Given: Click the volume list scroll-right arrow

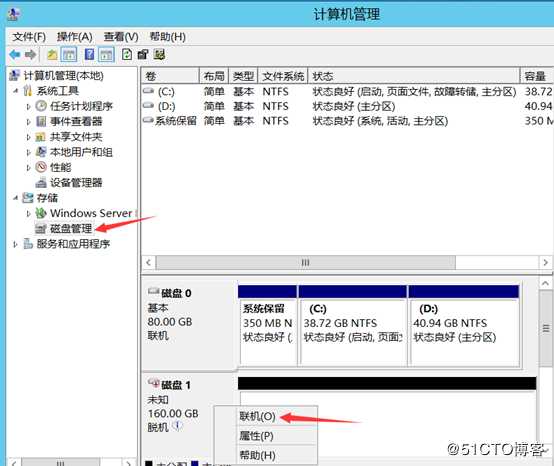Looking at the screenshot, I should coord(545,263).
